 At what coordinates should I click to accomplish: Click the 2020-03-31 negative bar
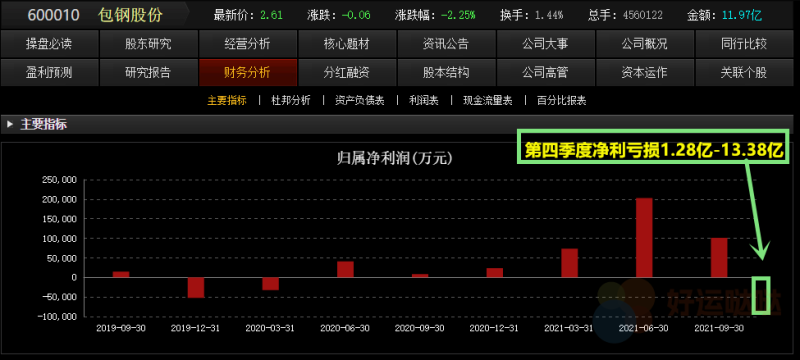click(270, 284)
